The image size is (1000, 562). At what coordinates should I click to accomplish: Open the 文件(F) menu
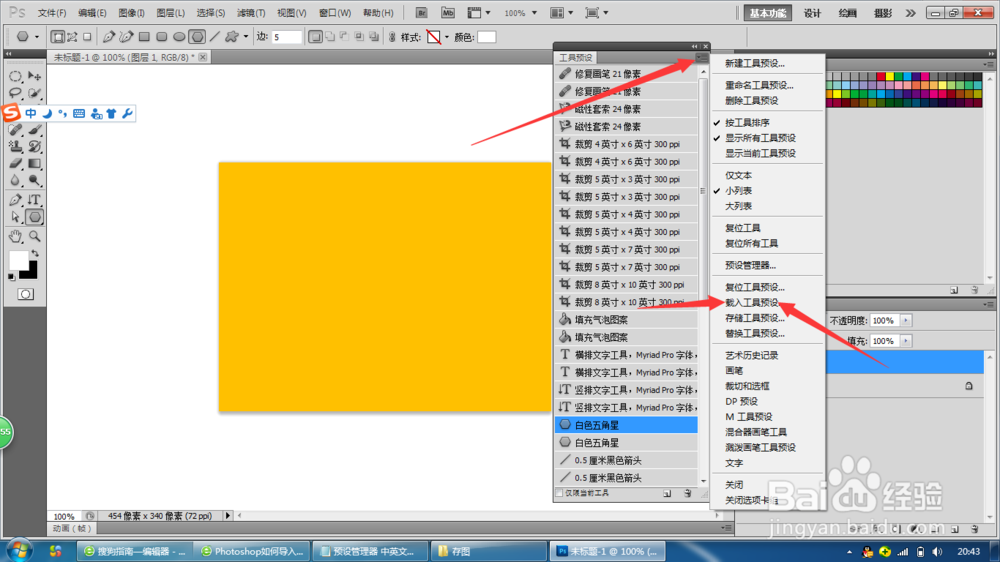point(52,13)
